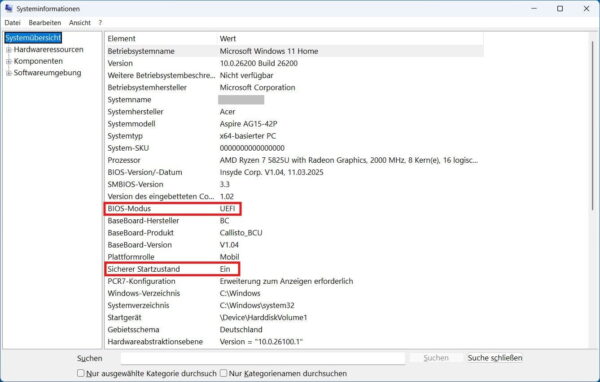
Task: Expand the Softwareumgebung tree node
Action: pos(8,73)
